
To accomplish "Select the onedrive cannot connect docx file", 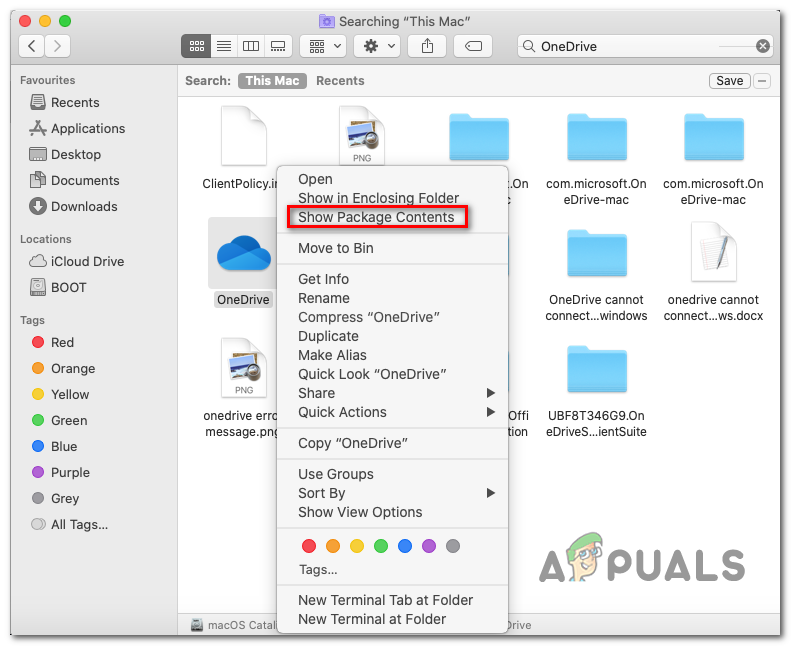I will click(713, 252).
